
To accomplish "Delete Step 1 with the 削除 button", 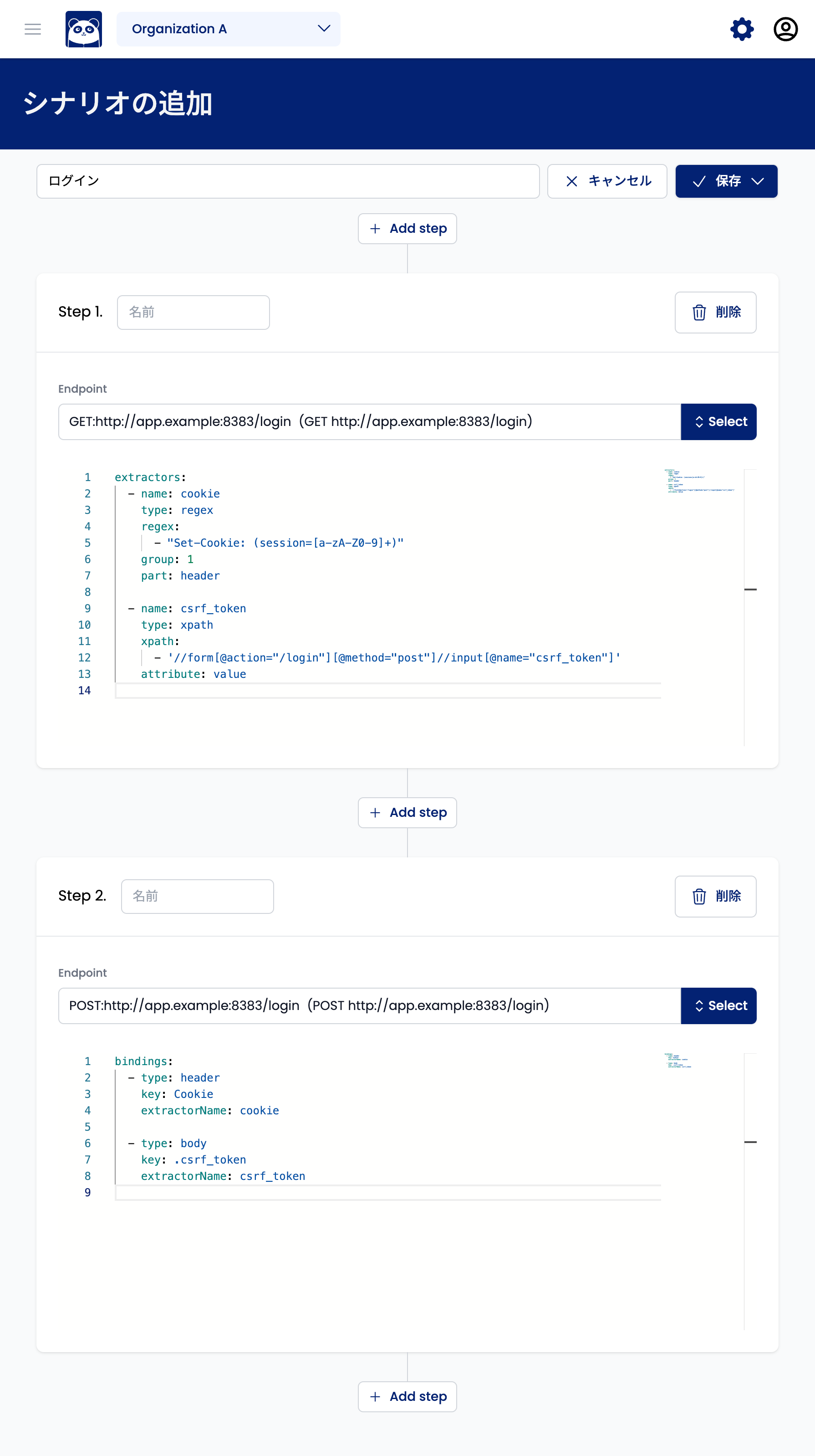I will 715,313.
